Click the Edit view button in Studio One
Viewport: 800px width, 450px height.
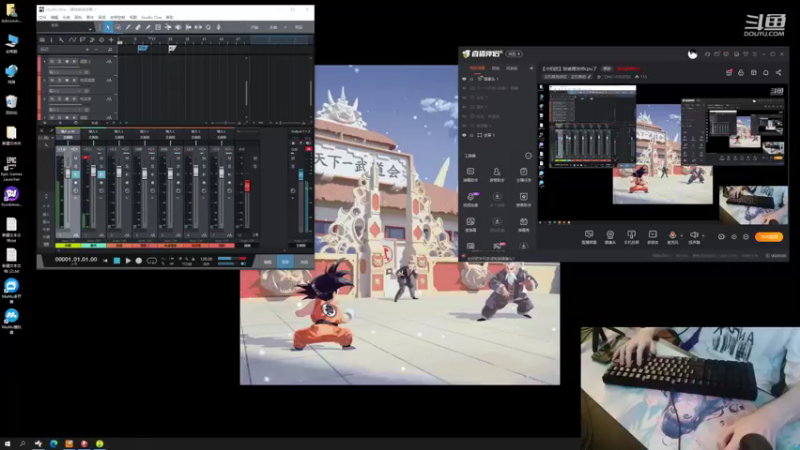coord(267,262)
